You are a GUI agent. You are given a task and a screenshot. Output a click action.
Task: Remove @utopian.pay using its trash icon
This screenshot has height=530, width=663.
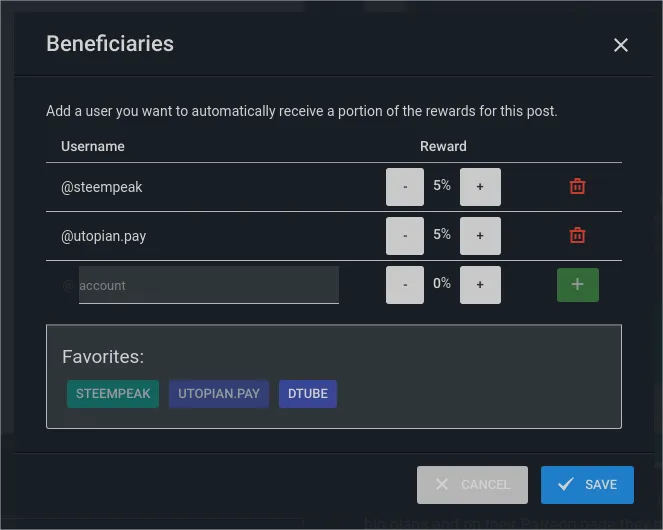pyautogui.click(x=577, y=235)
